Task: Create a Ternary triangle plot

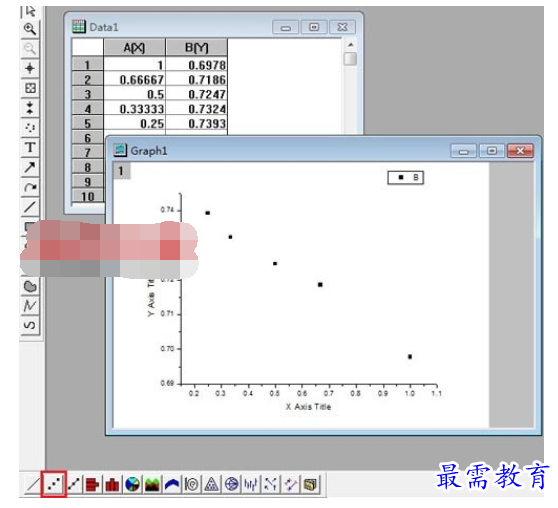Action: [x=212, y=485]
